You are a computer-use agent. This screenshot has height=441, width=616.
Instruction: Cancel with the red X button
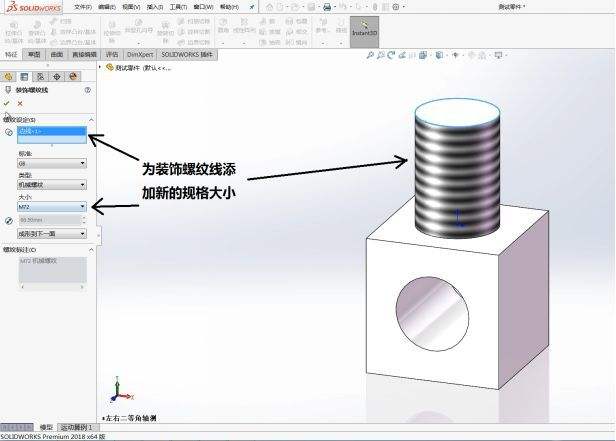pyautogui.click(x=20, y=103)
